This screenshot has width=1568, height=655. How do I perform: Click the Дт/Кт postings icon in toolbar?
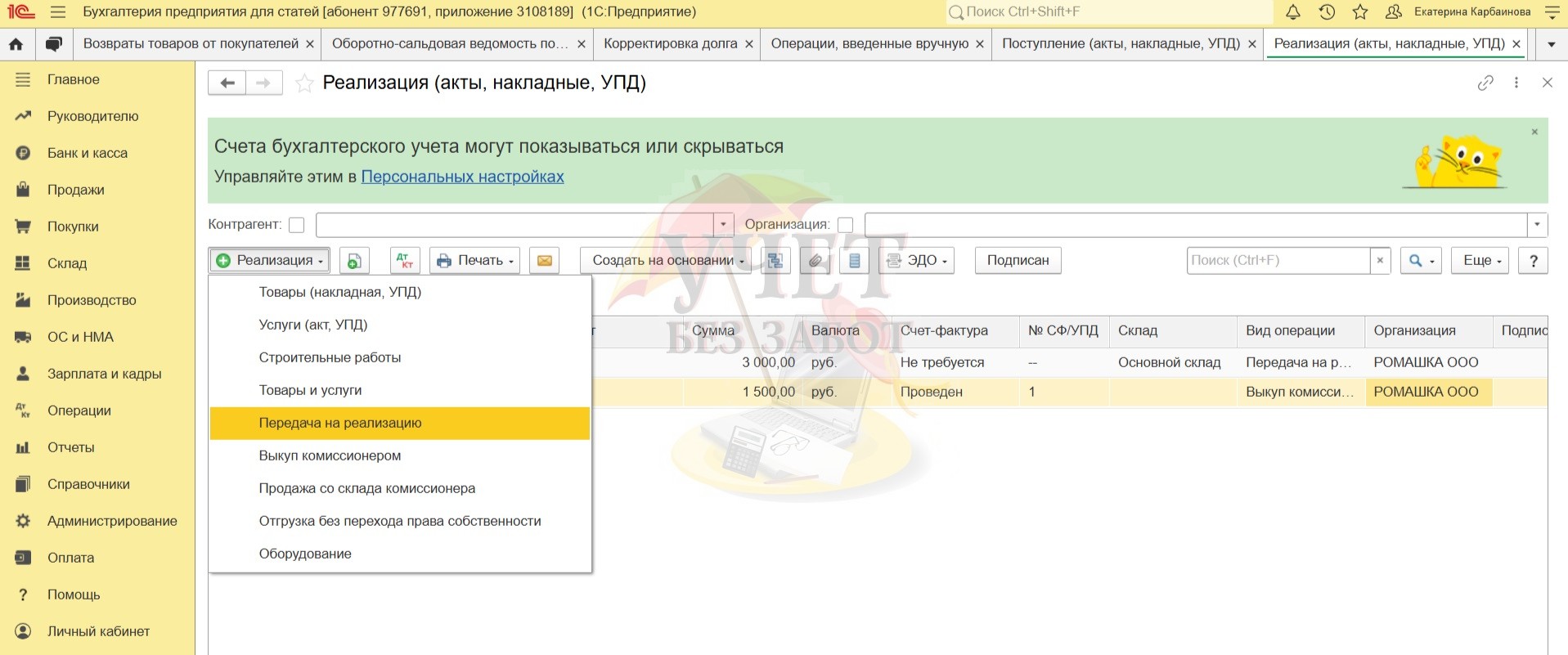tap(404, 261)
